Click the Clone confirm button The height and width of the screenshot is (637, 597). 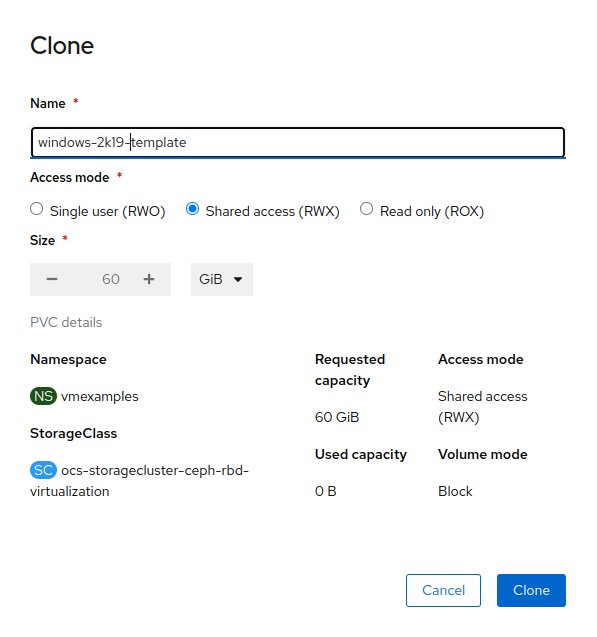click(x=531, y=590)
